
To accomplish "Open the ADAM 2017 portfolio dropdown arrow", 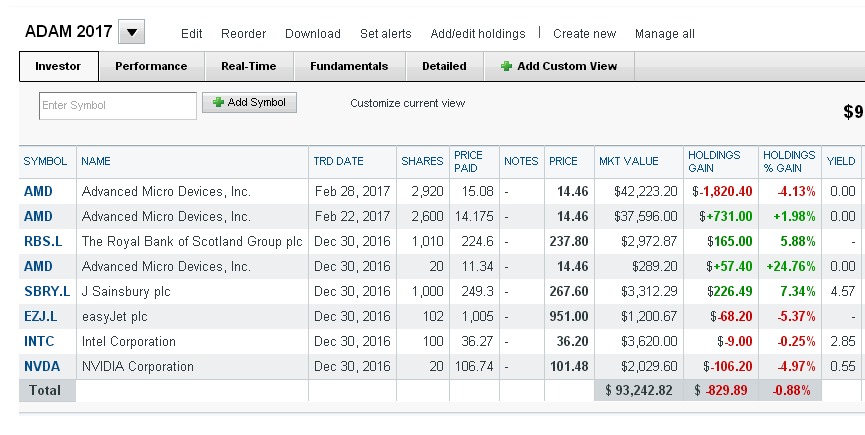I will 131,32.
